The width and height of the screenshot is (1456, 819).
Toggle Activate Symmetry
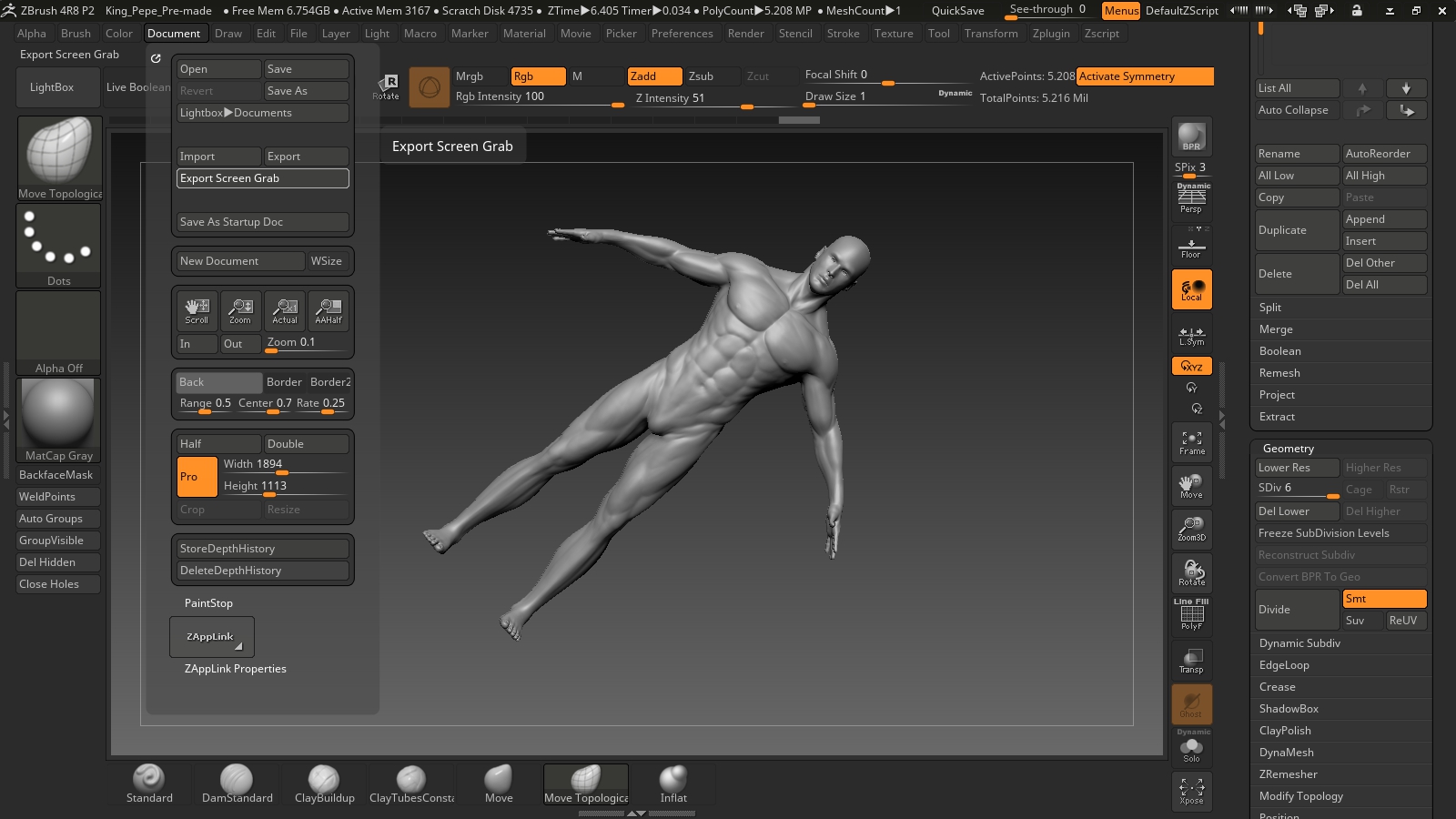click(x=1145, y=76)
